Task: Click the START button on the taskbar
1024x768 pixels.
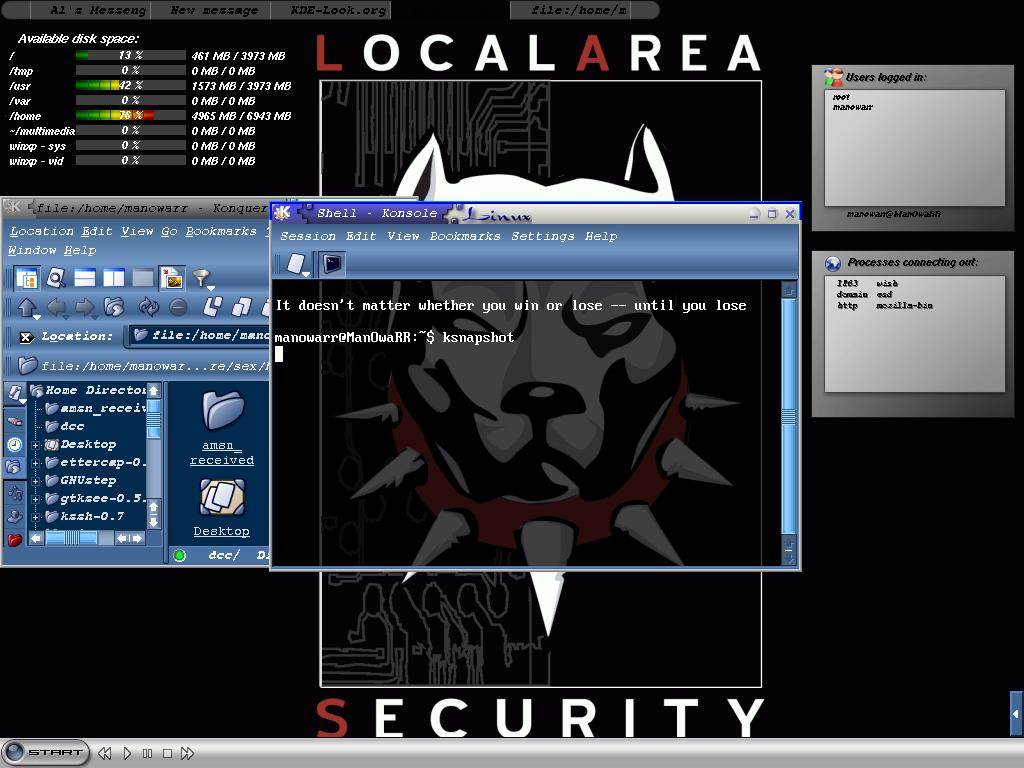Action: tap(46, 752)
